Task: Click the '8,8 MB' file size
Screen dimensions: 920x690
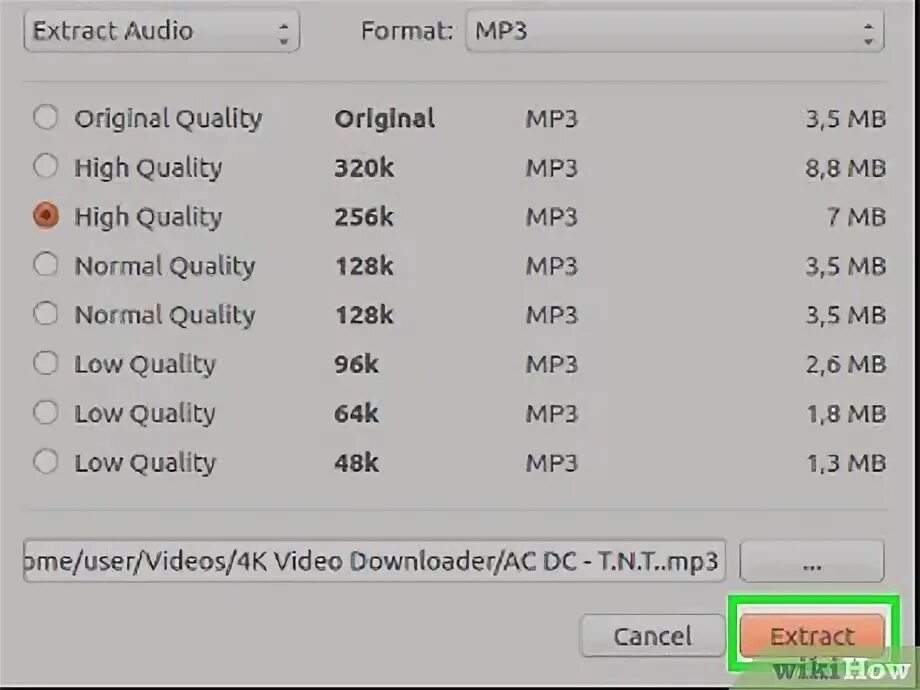Action: coord(845,169)
